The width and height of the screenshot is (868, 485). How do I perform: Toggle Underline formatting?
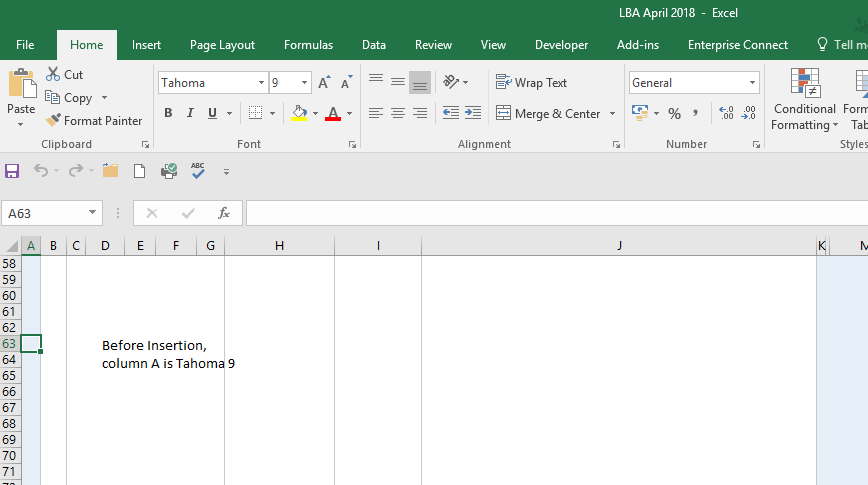tap(212, 113)
